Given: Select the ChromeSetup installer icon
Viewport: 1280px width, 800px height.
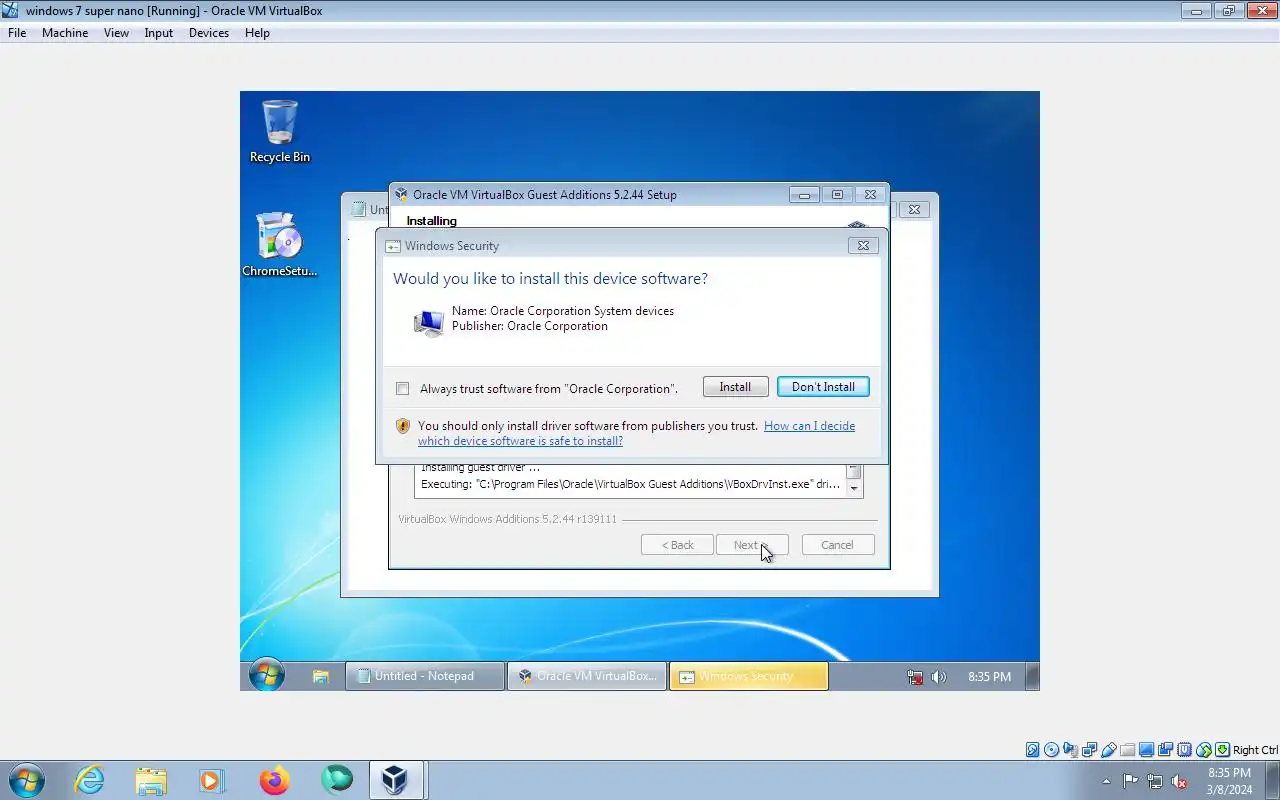Looking at the screenshot, I should pos(279,244).
